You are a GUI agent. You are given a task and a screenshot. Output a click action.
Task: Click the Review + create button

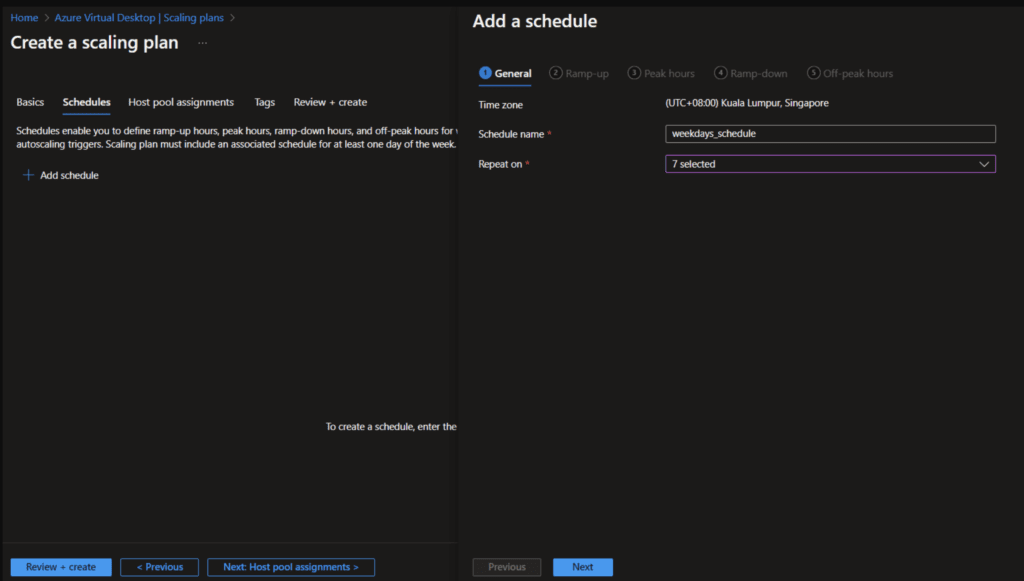coord(61,567)
